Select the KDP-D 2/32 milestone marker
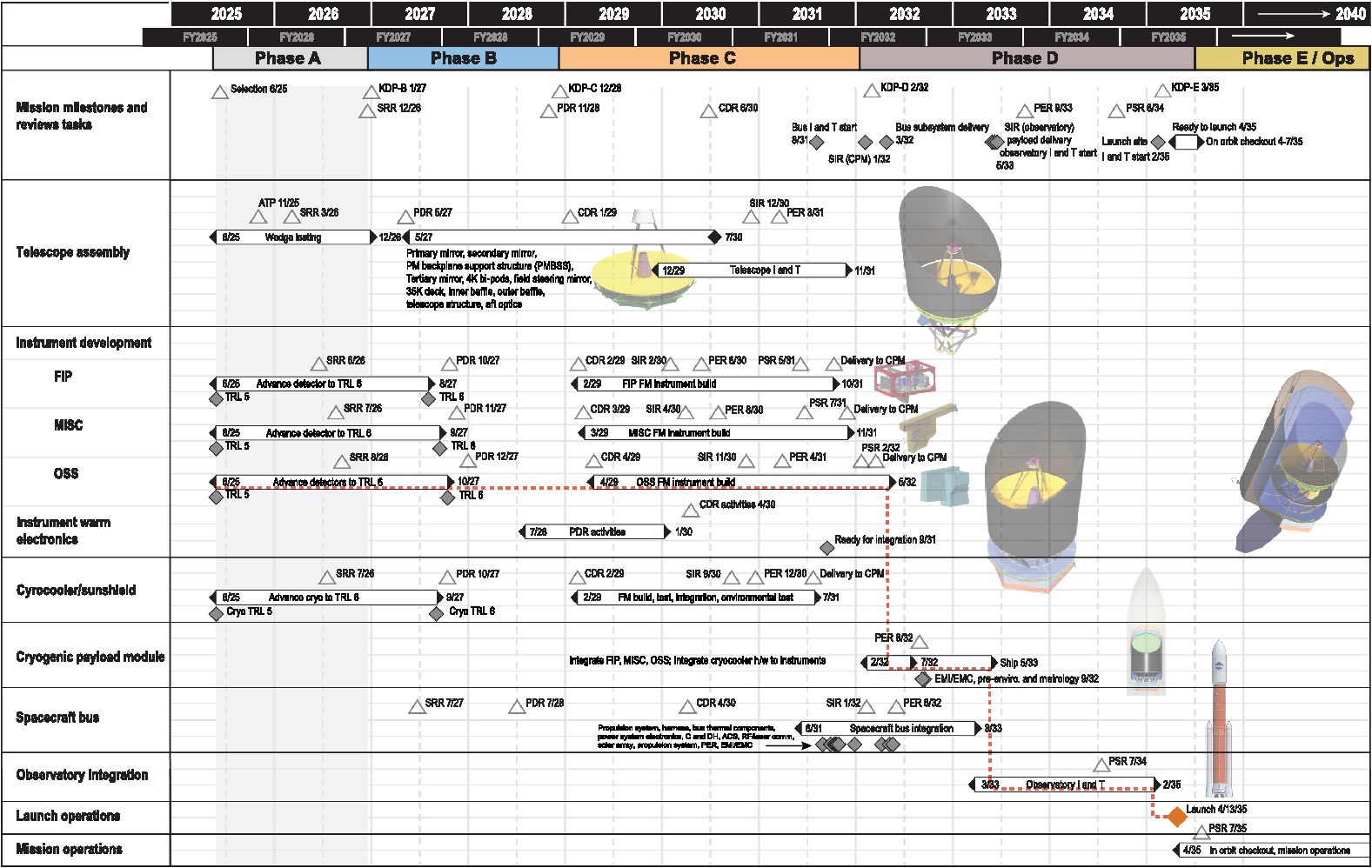The height and width of the screenshot is (868, 1372). tap(872, 90)
